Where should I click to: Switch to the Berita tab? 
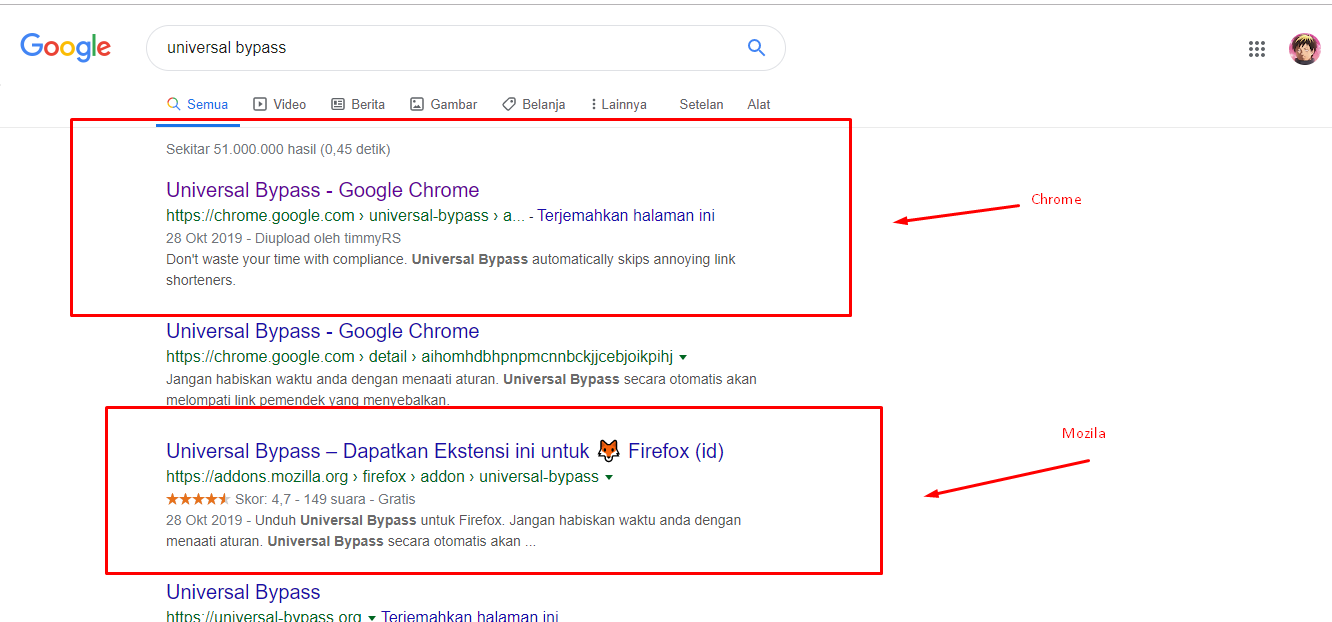[358, 104]
